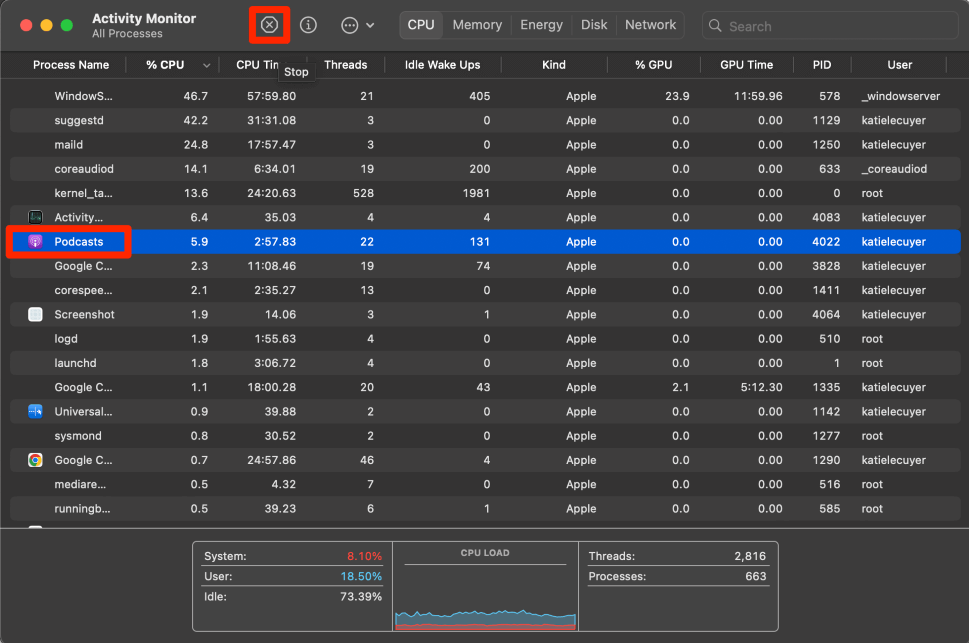Select the Network tab

[x=650, y=25]
